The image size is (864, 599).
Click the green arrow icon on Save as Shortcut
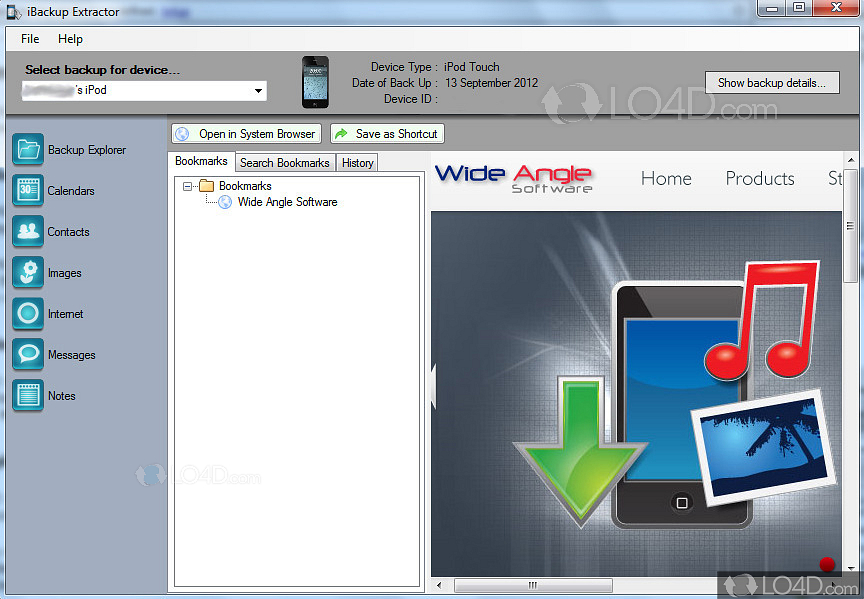pyautogui.click(x=342, y=134)
